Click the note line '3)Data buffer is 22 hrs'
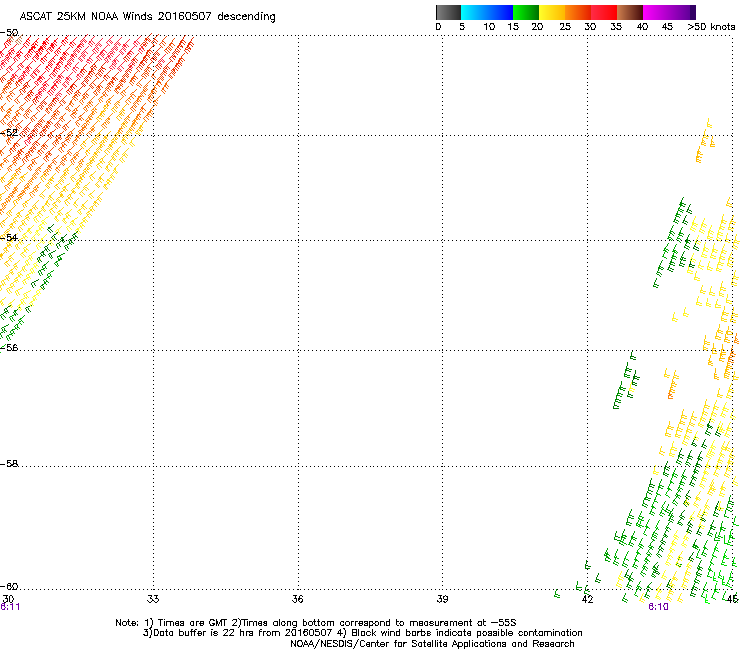The height and width of the screenshot is (650, 740). click(362, 633)
